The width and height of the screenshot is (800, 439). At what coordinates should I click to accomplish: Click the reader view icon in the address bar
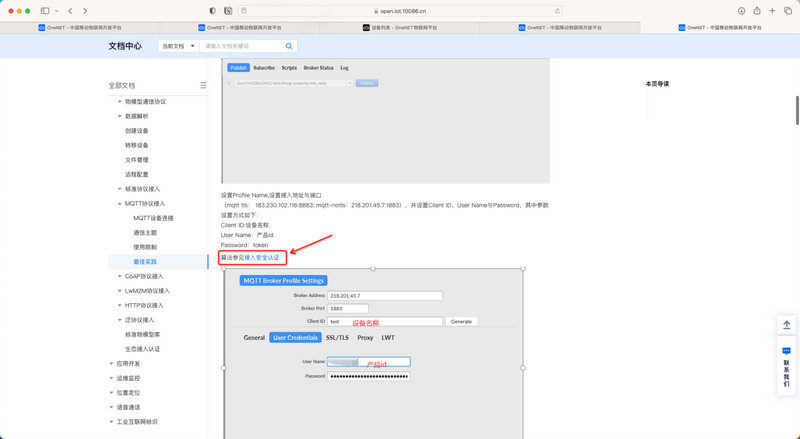tap(244, 11)
